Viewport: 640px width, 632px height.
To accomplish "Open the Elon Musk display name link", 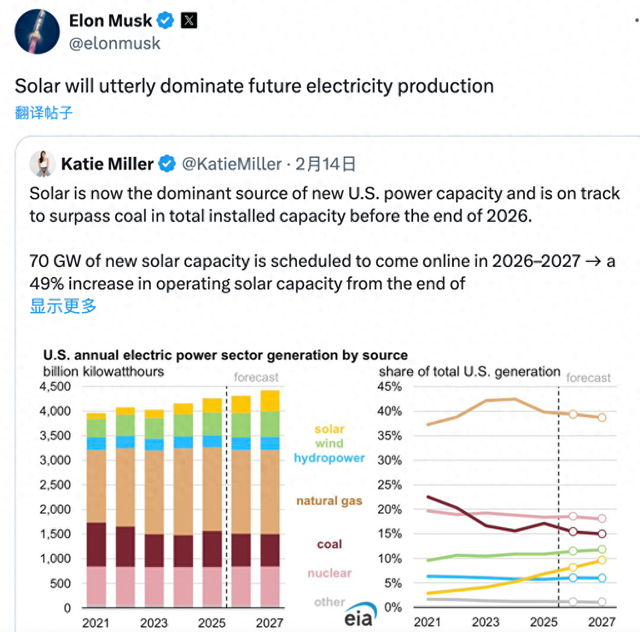I will click(x=111, y=21).
